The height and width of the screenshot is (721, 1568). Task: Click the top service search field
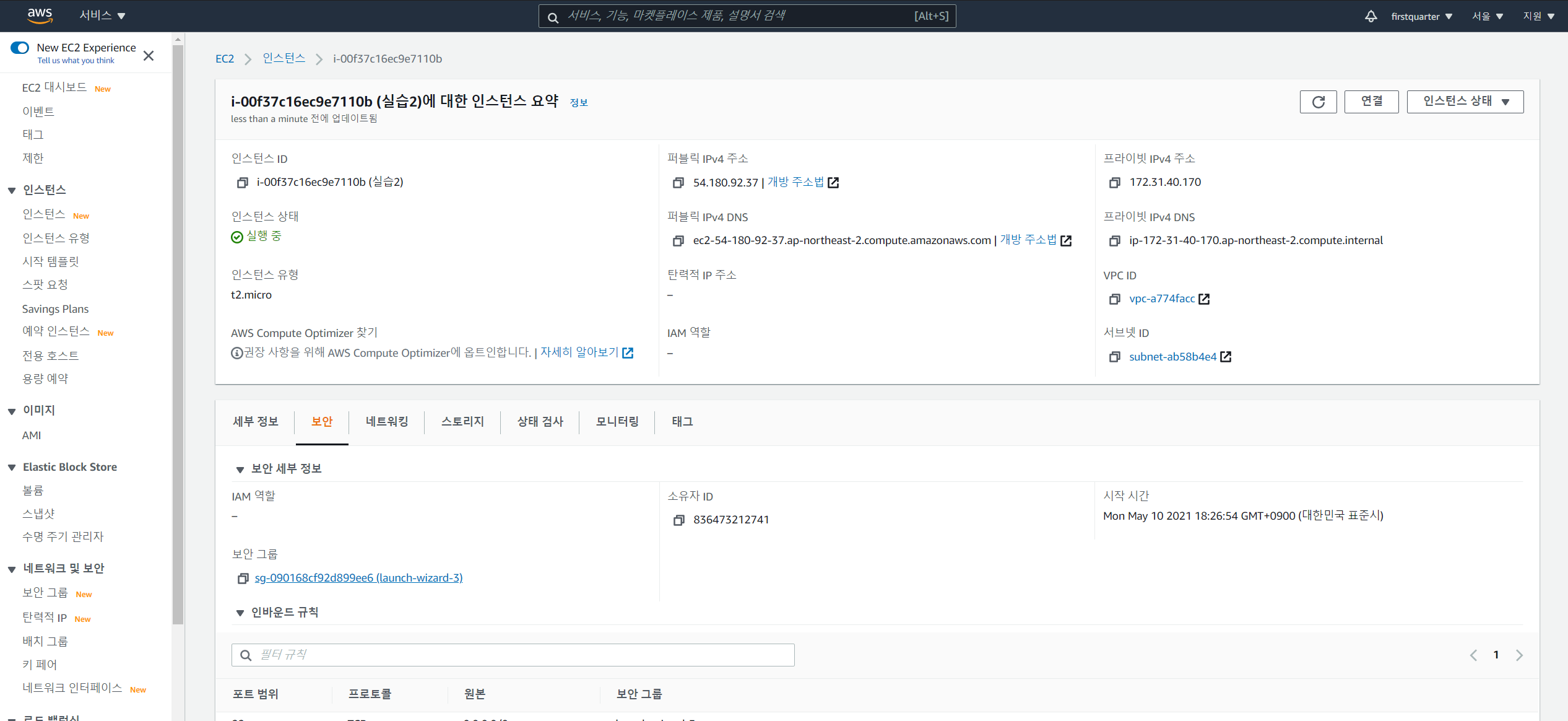tap(747, 16)
